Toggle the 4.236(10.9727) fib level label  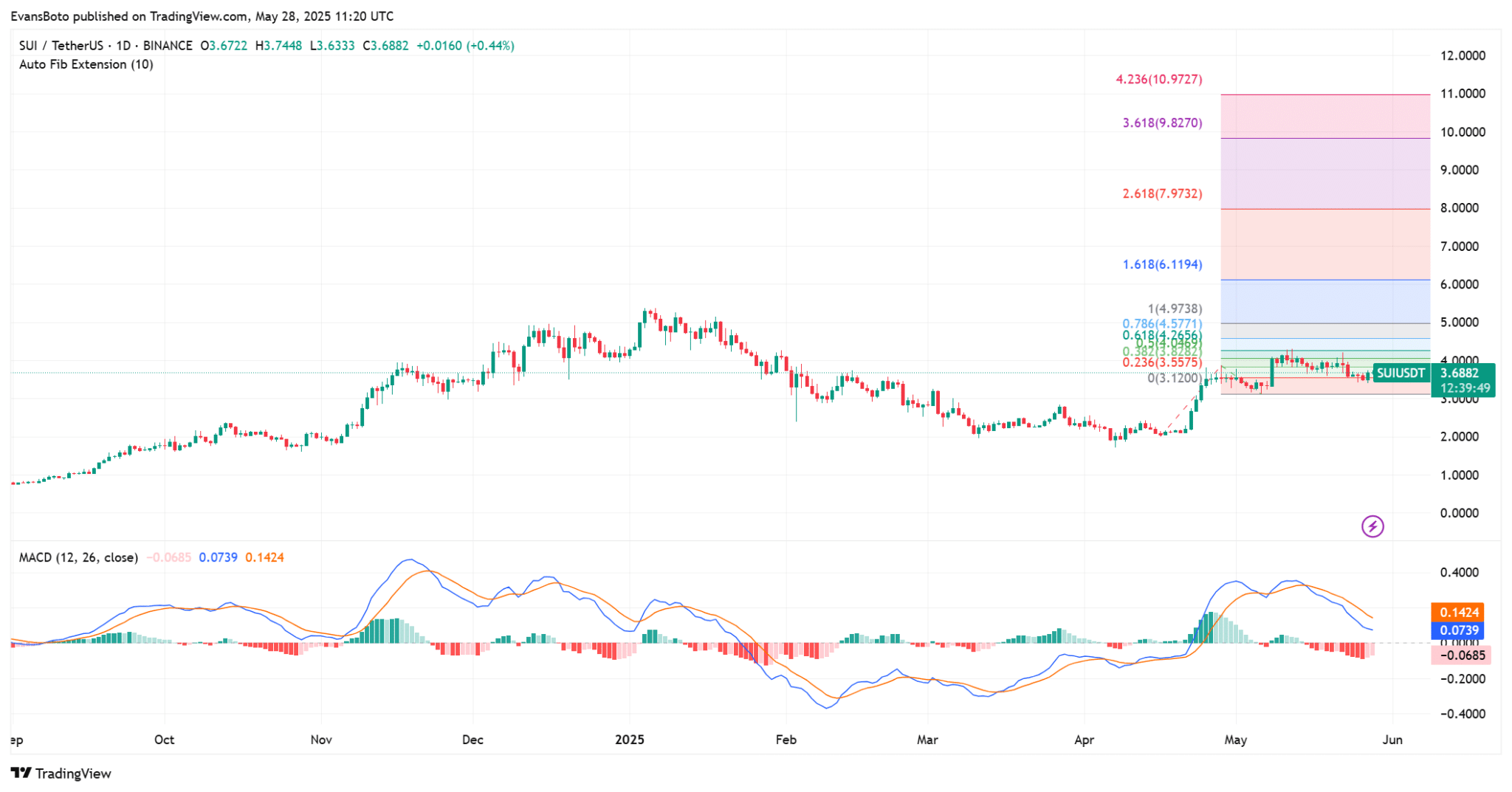pyautogui.click(x=1158, y=79)
